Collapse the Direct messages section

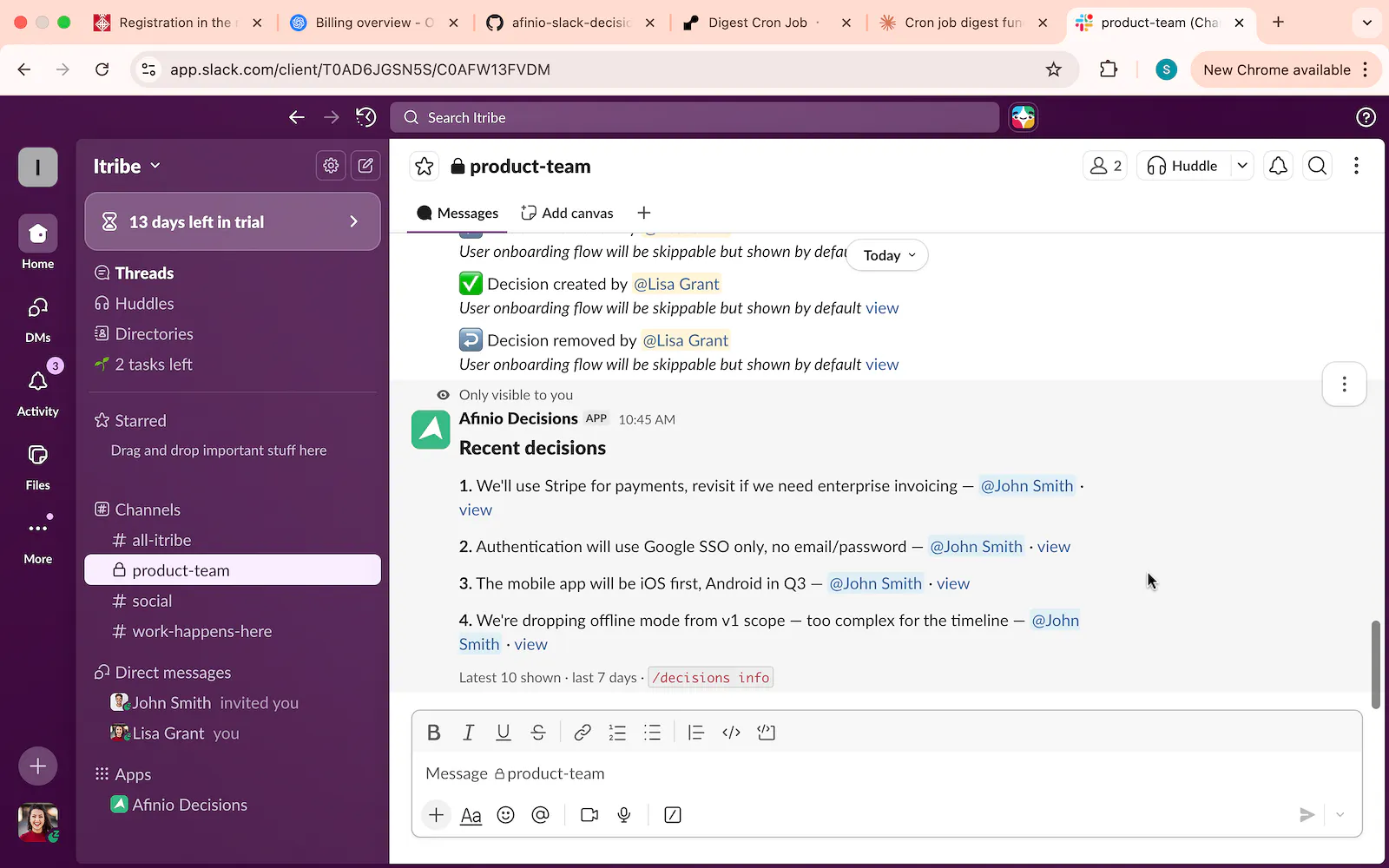[x=163, y=673]
